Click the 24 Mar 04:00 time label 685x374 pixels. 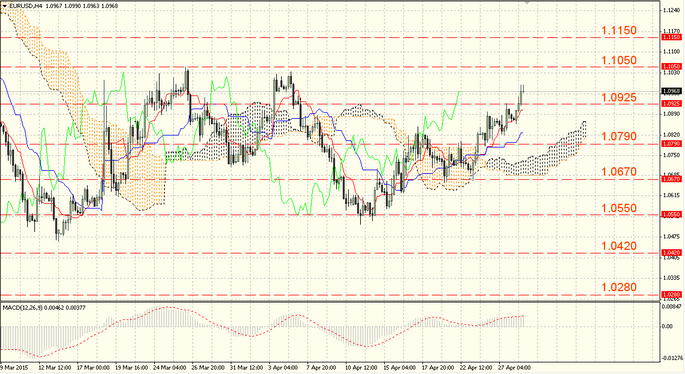[x=170, y=368]
